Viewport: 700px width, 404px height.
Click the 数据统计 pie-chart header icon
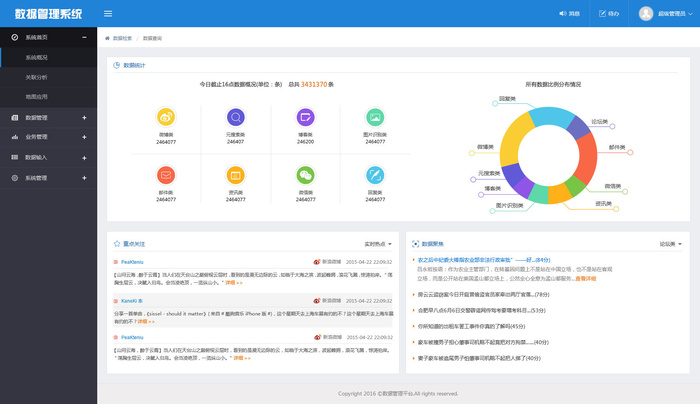pyautogui.click(x=117, y=65)
